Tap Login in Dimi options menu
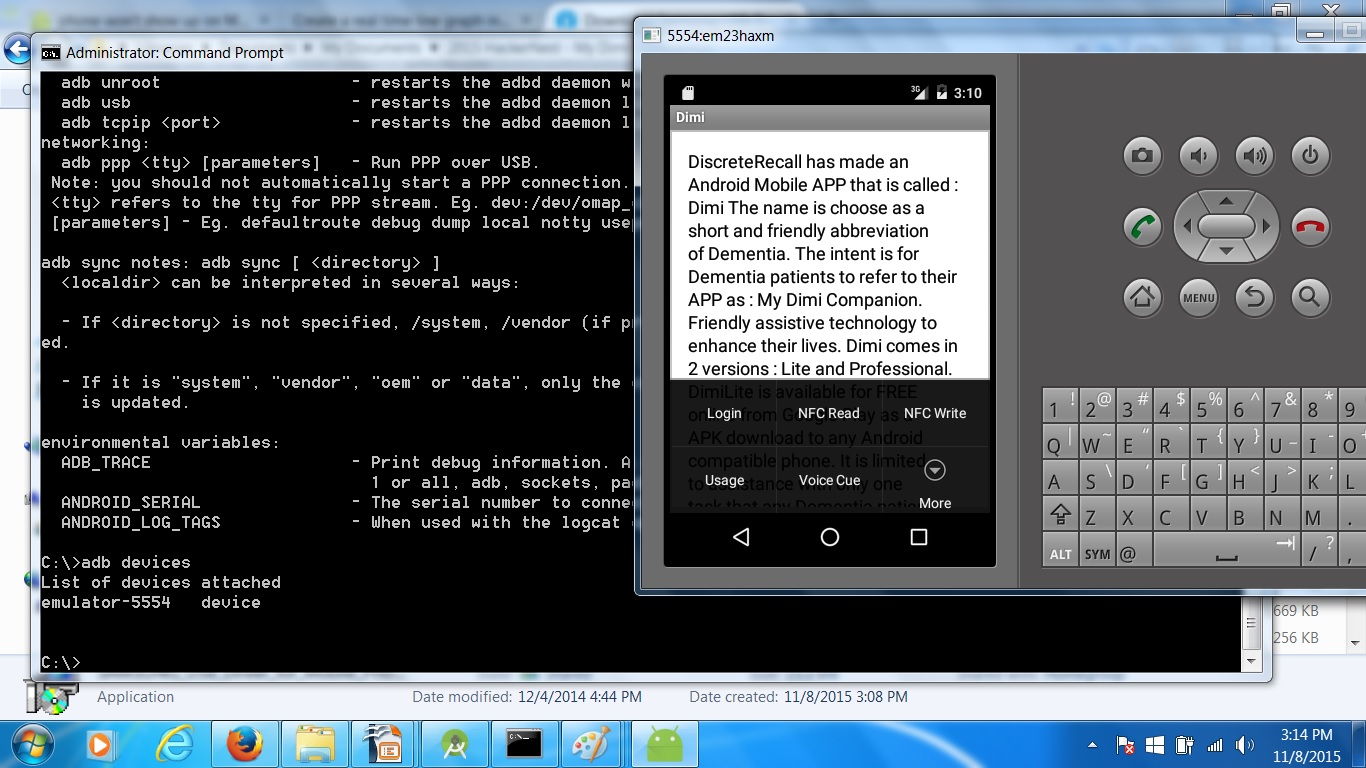The width and height of the screenshot is (1366, 768). pyautogui.click(x=724, y=413)
